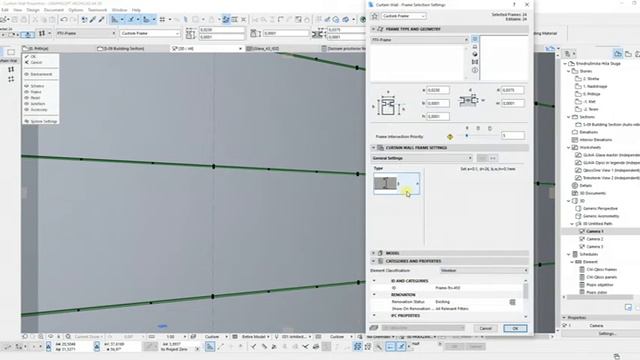The image size is (640, 360).
Task: Click the Project Map icon in the Navigator
Action: pyautogui.click(x=618, y=53)
